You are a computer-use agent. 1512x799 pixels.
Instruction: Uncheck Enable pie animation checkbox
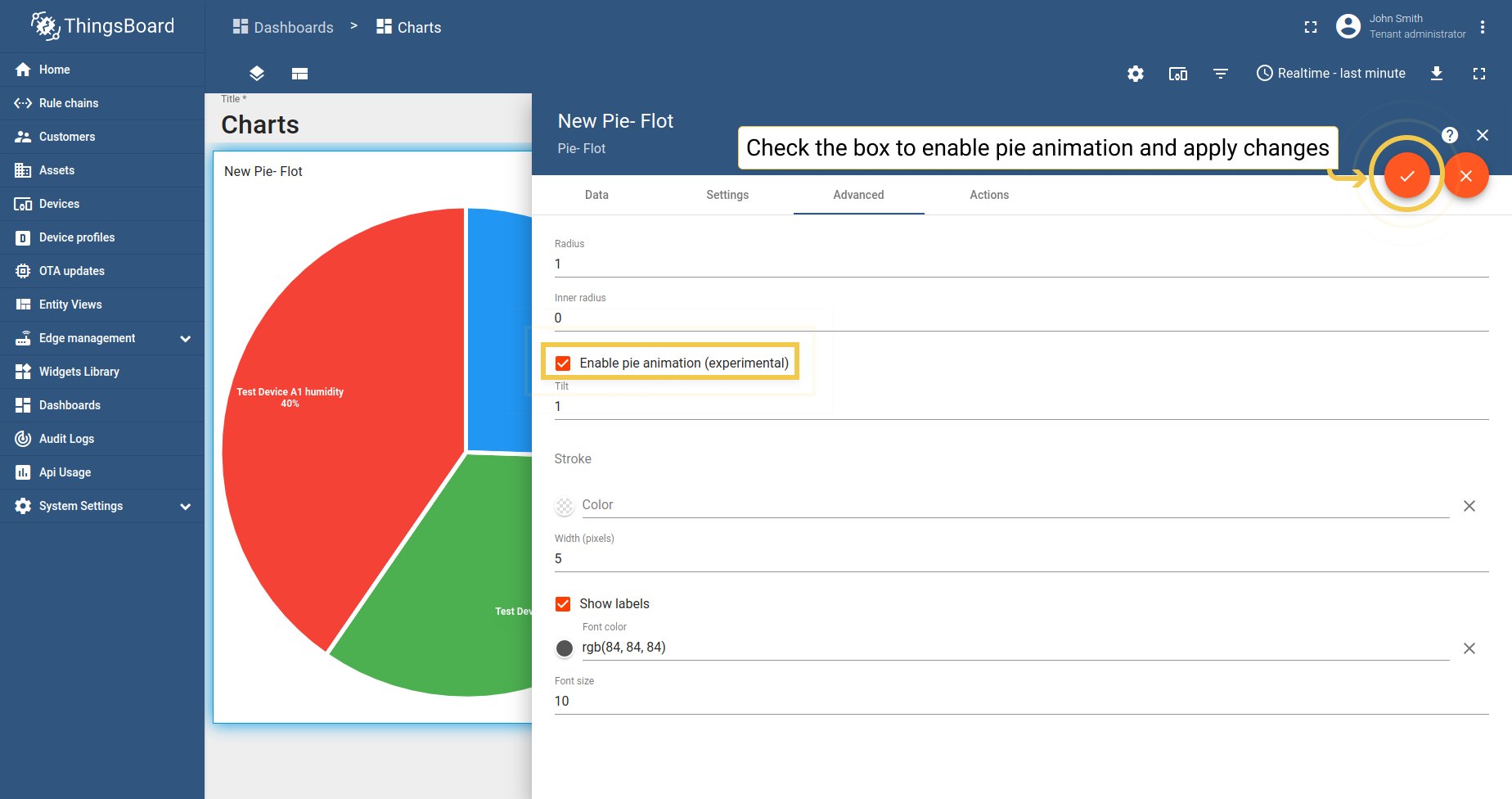click(563, 363)
